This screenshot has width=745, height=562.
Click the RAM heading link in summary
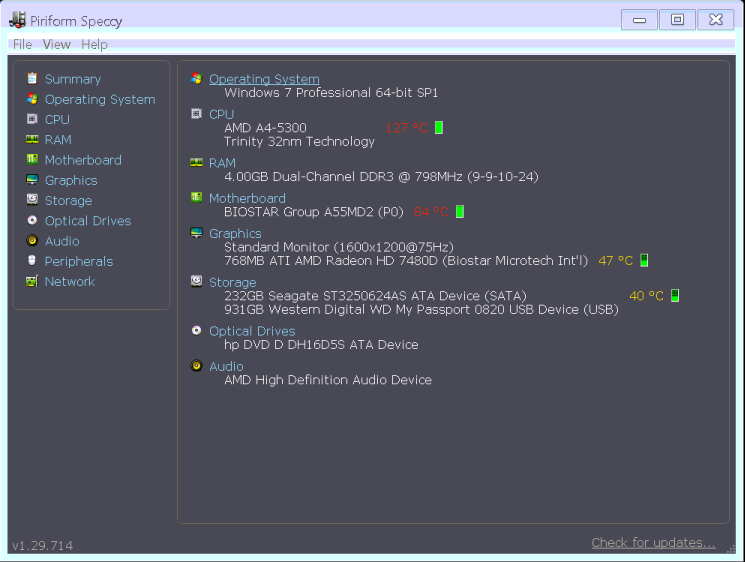222,163
